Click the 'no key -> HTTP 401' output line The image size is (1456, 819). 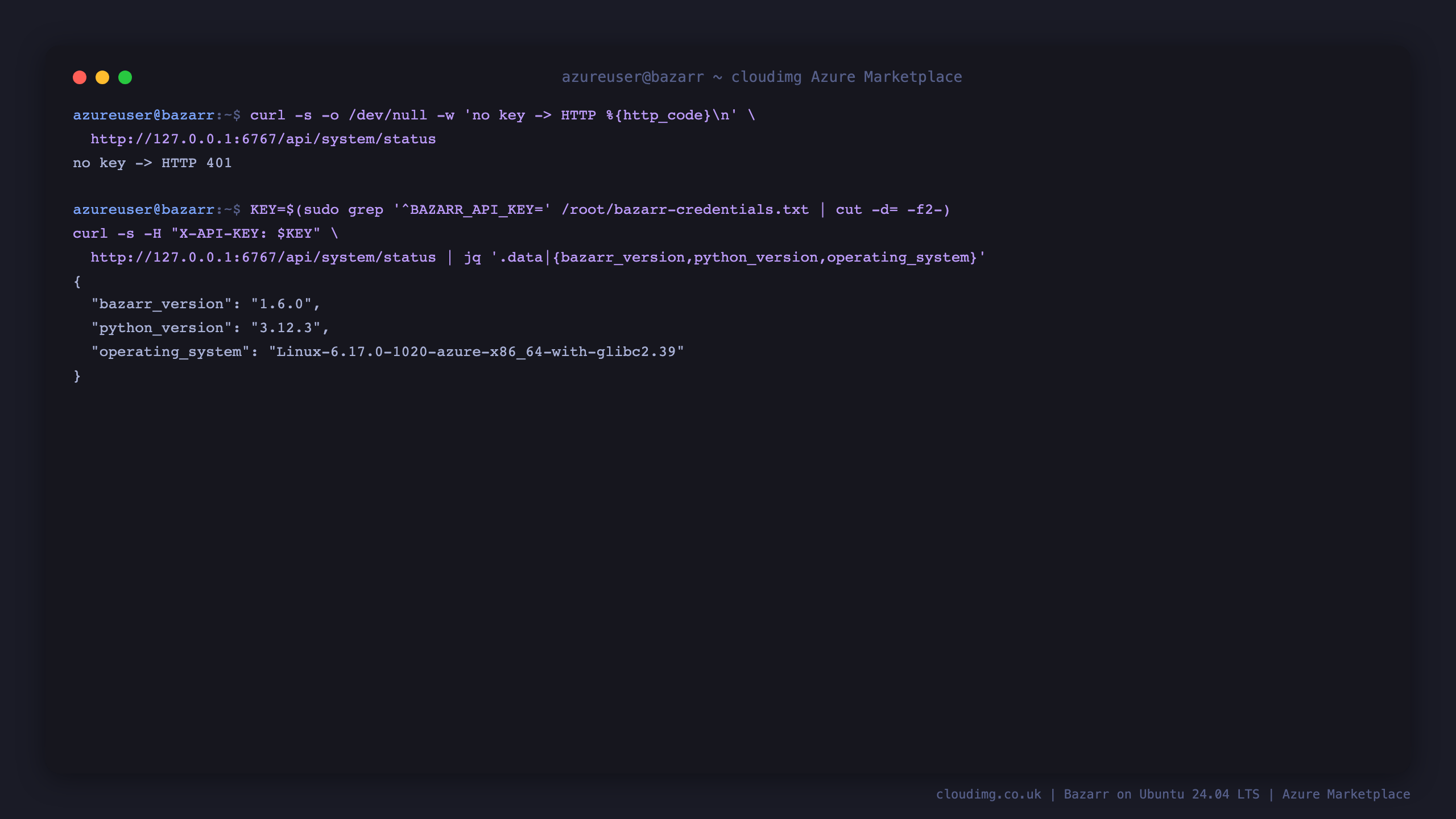coord(152,163)
